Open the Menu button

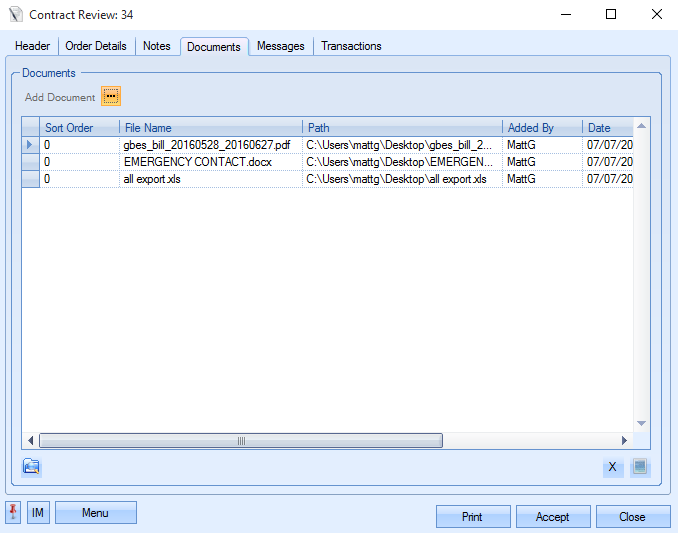click(x=95, y=513)
